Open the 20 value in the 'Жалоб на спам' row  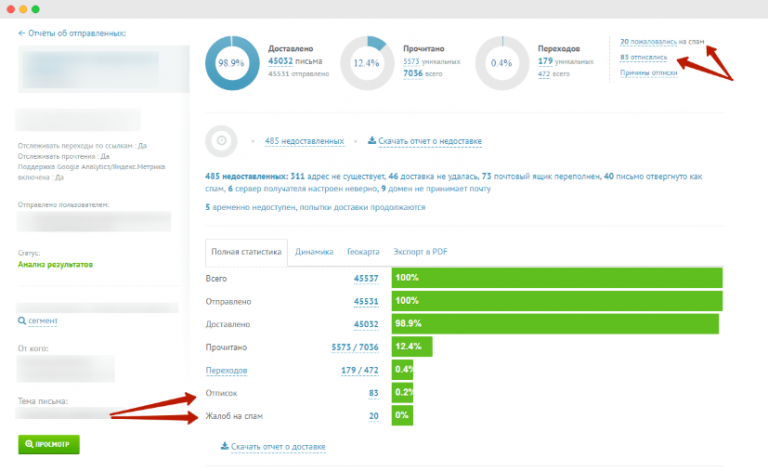click(374, 416)
